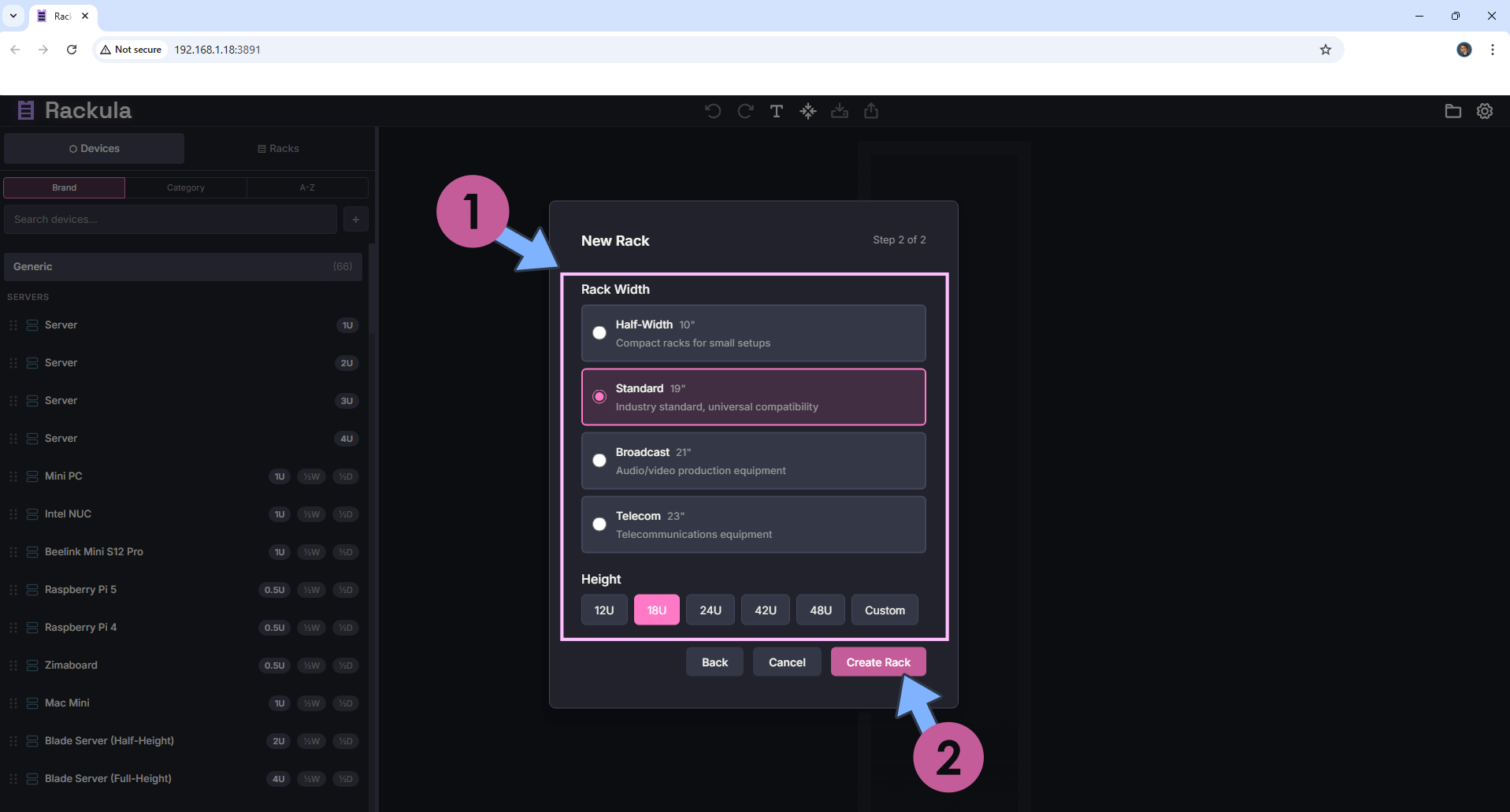
Task: Open the browser tab search chevron
Action: tap(12, 16)
